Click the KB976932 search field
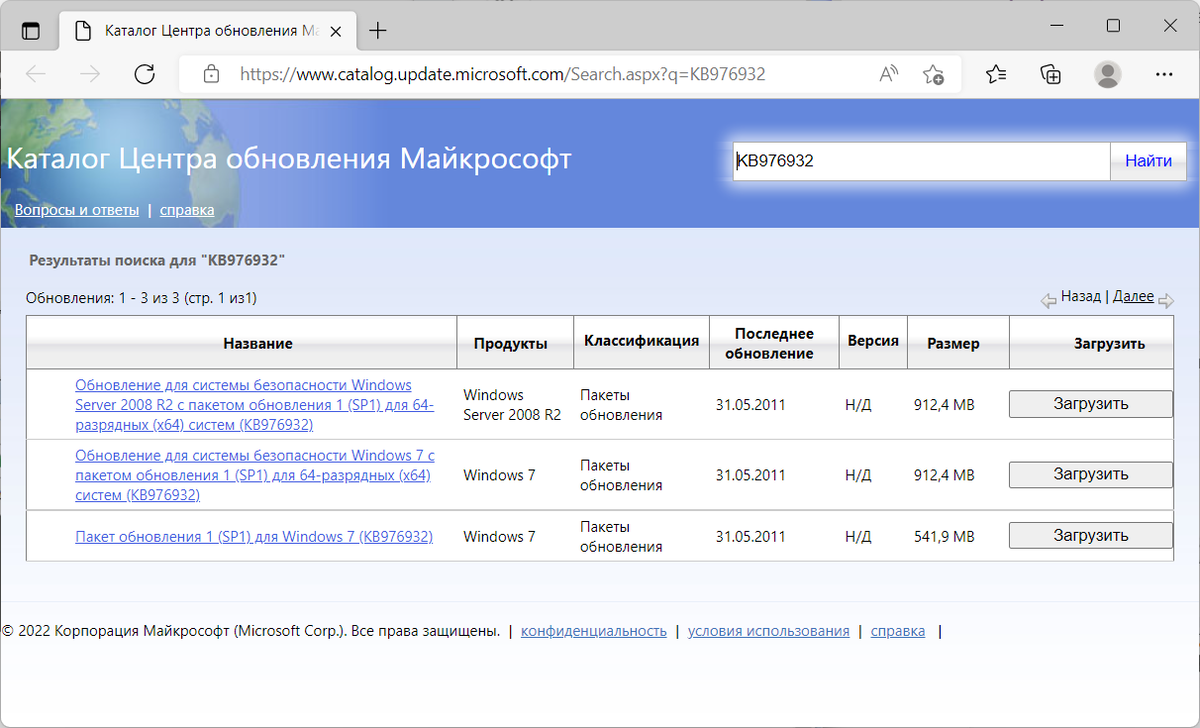This screenshot has height=728, width=1200. coord(921,161)
